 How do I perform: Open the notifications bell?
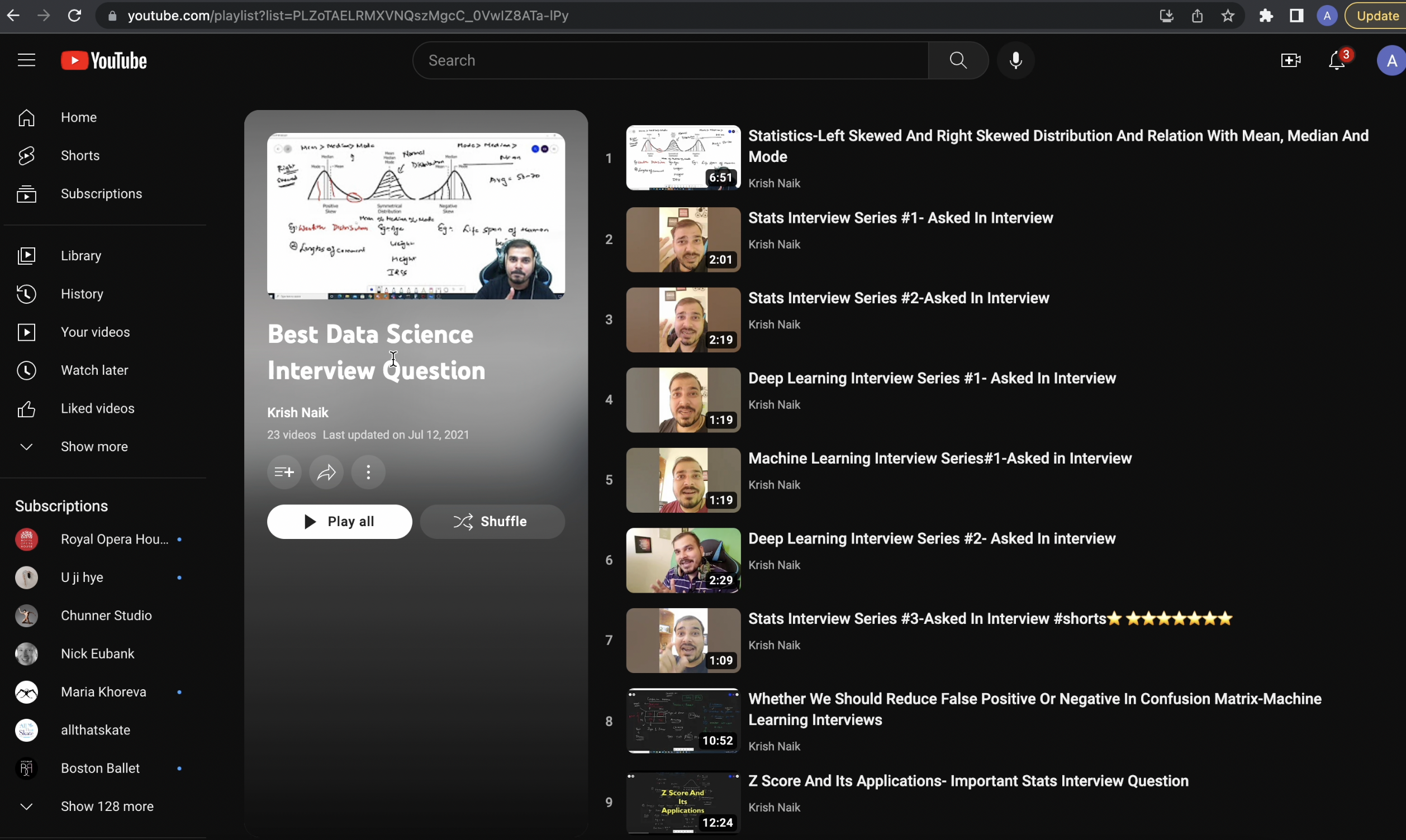(x=1336, y=60)
